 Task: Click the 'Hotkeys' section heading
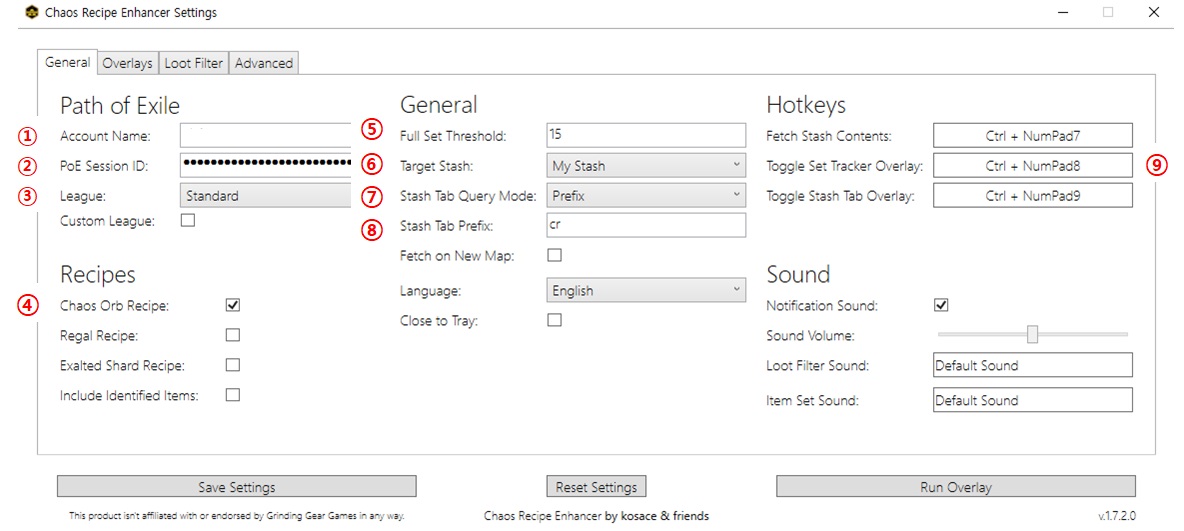pos(806,104)
